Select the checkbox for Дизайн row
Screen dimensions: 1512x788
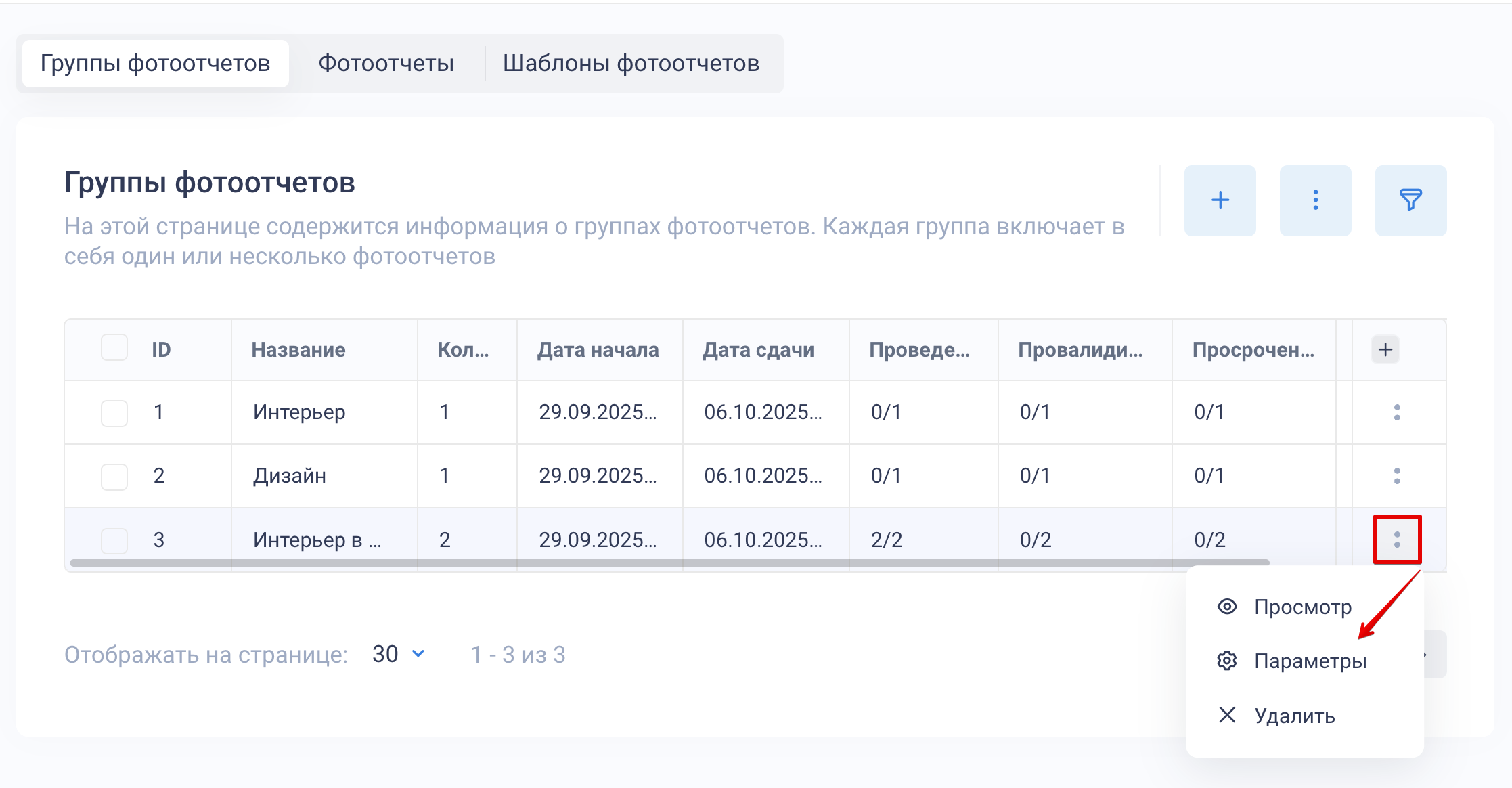pos(114,477)
